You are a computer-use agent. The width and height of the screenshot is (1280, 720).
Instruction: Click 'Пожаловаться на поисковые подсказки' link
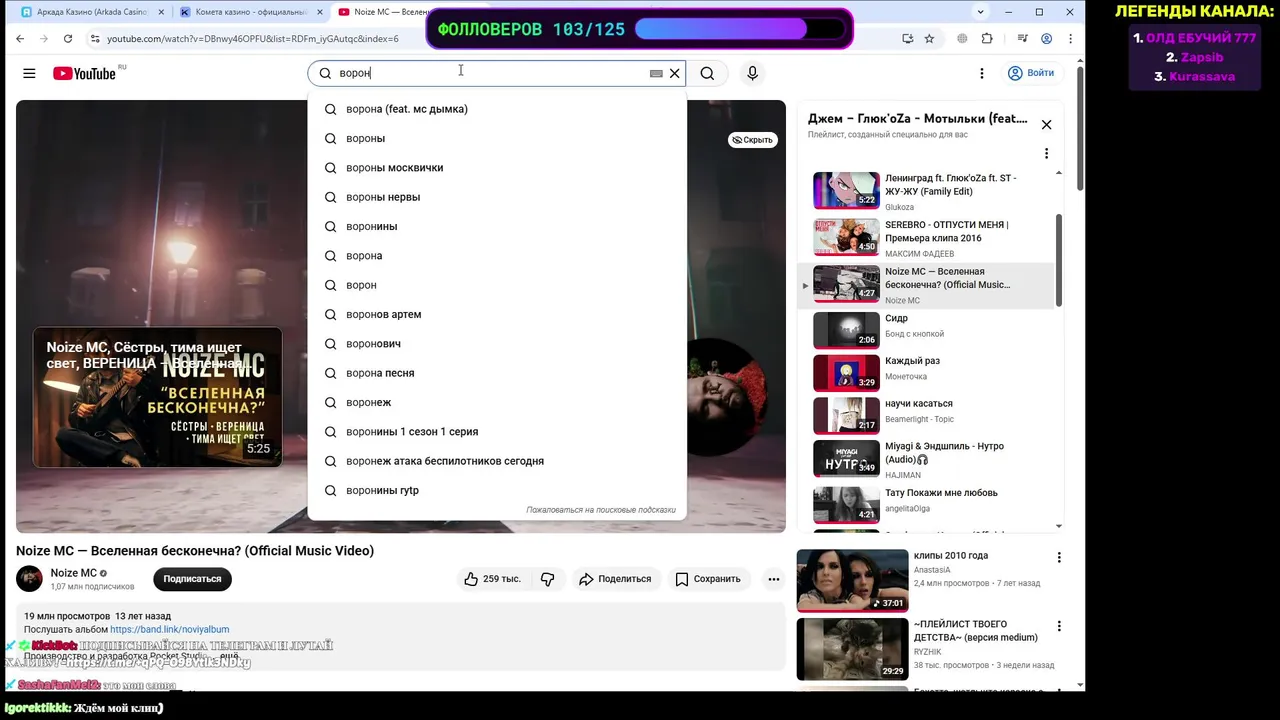click(601, 510)
